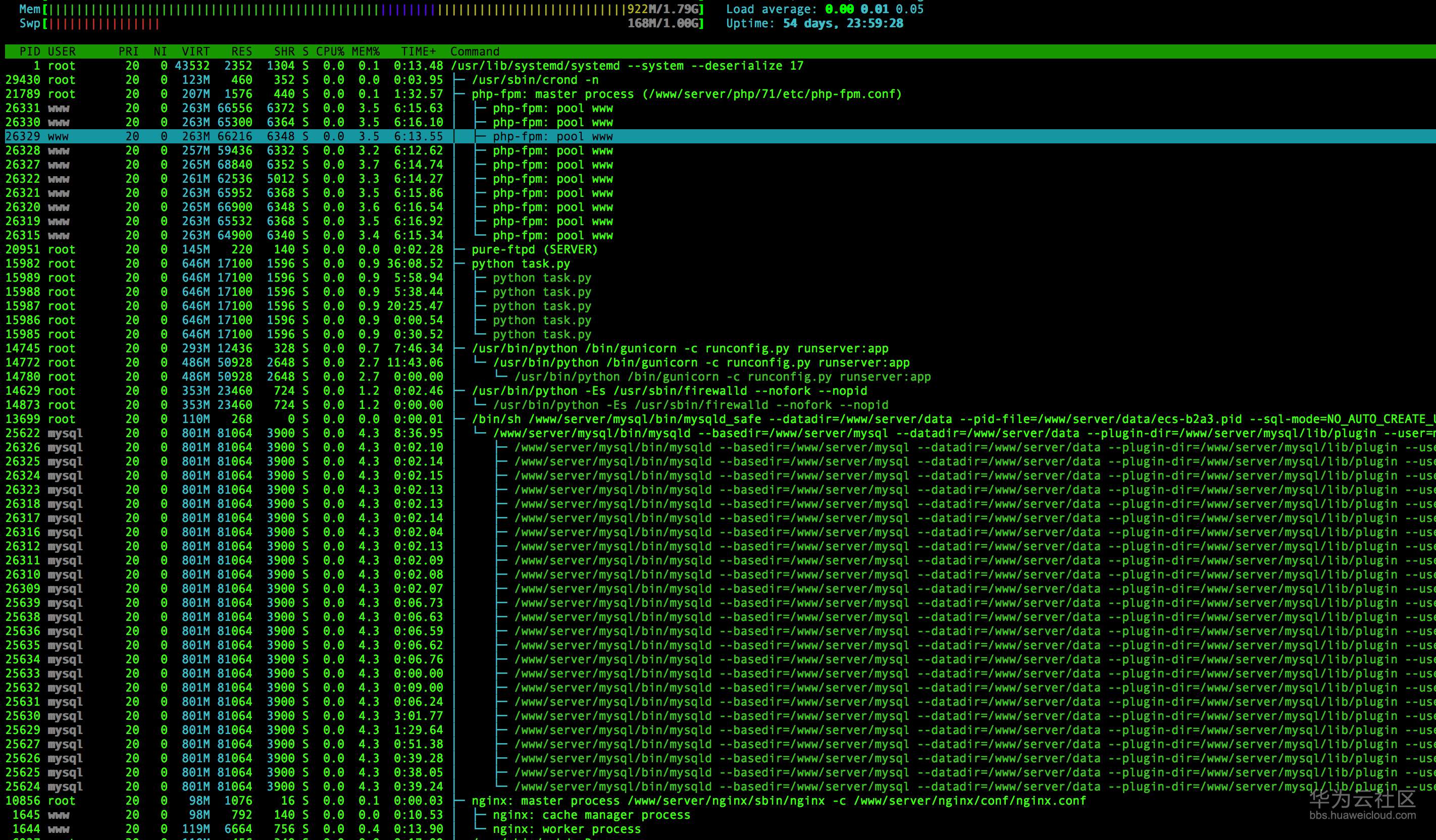Select the pure-ftpd (SERVER) process row
Screen dimensions: 1436x840
pos(534,249)
